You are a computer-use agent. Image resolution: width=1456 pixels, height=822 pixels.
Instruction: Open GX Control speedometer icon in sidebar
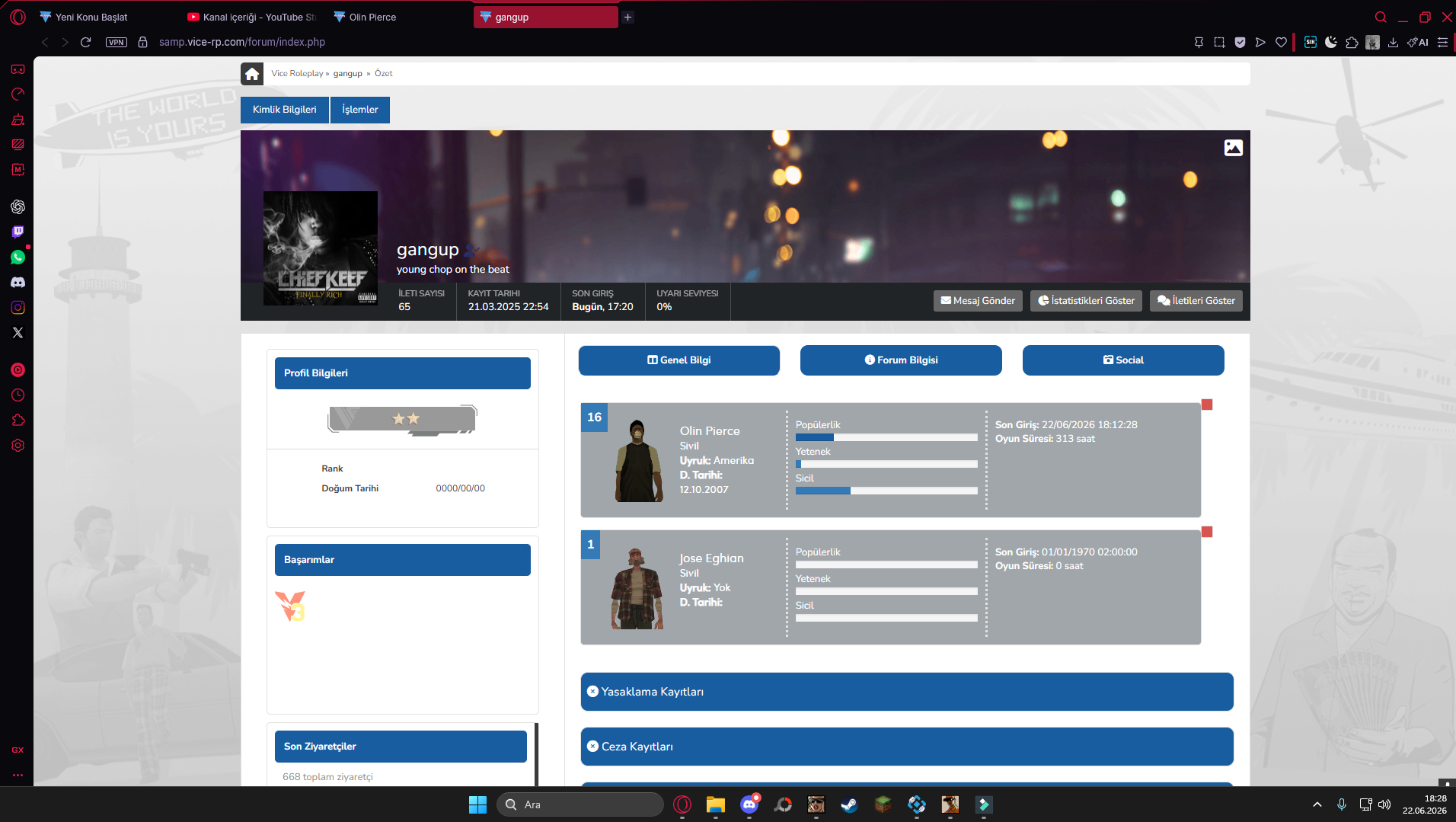pos(18,94)
